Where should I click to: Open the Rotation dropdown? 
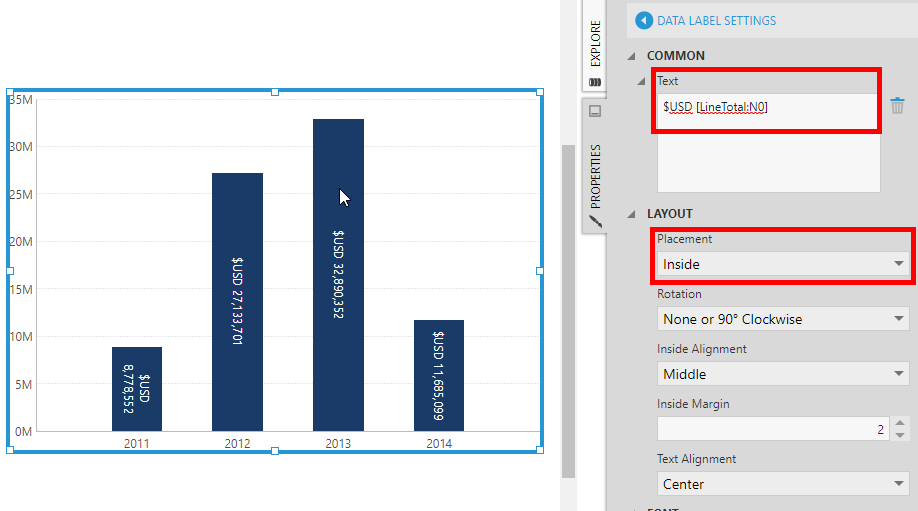783,319
